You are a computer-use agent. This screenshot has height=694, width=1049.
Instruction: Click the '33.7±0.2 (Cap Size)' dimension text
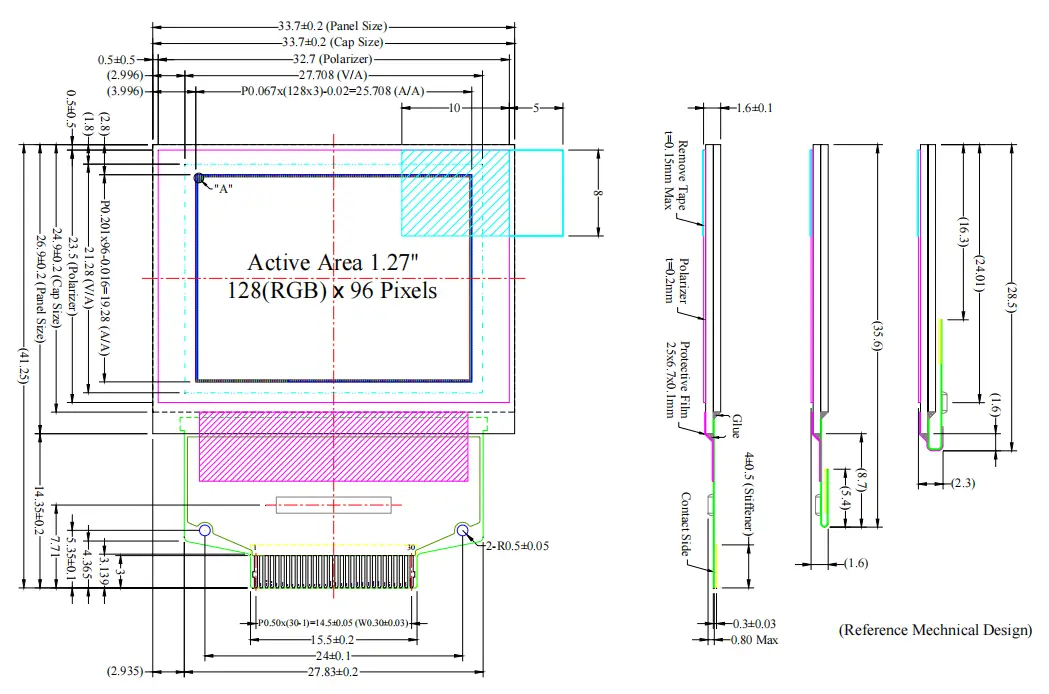(332, 42)
